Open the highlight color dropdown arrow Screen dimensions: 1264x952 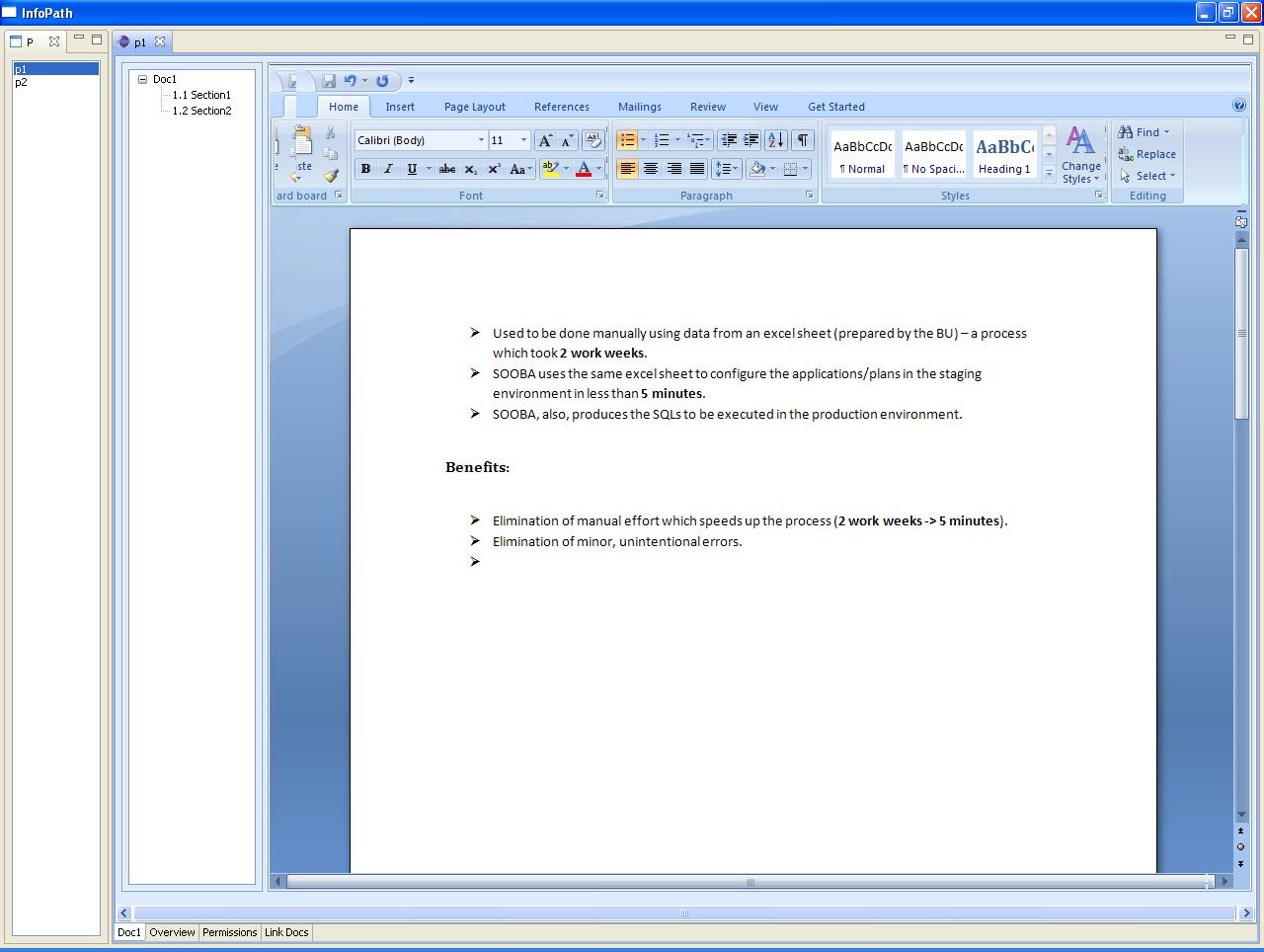click(566, 169)
